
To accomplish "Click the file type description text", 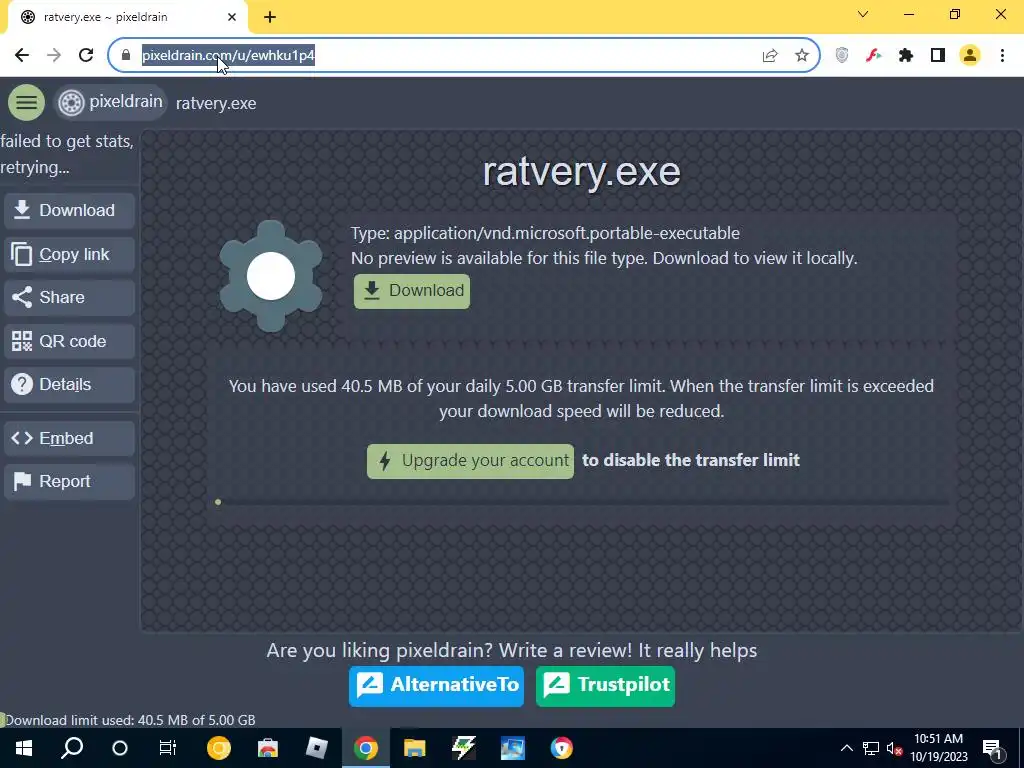I will [545, 233].
